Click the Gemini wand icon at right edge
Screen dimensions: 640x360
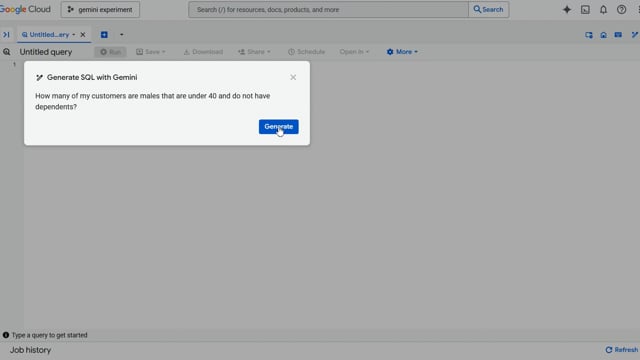[x=634, y=35]
